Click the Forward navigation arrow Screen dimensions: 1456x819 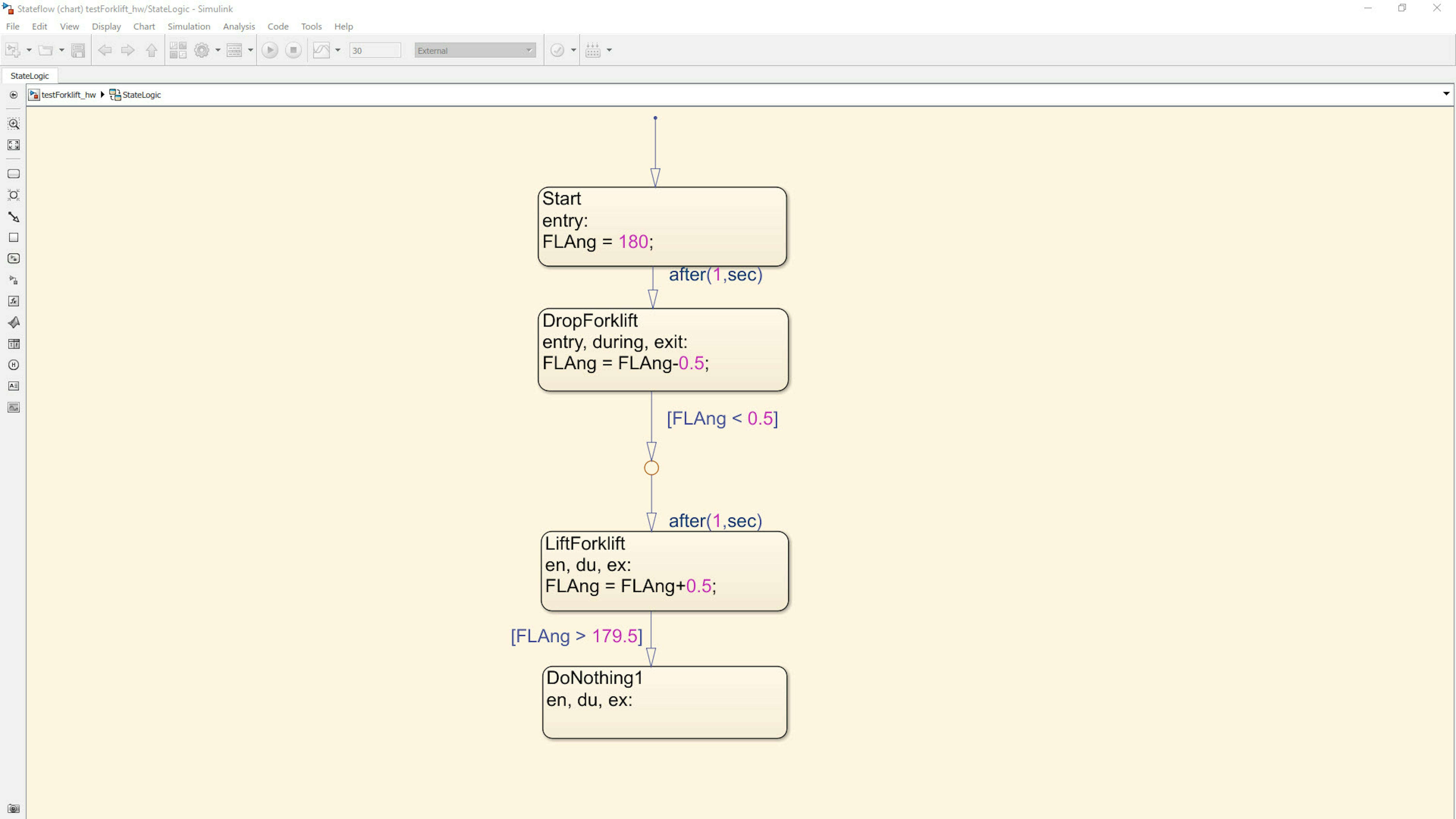tap(128, 50)
